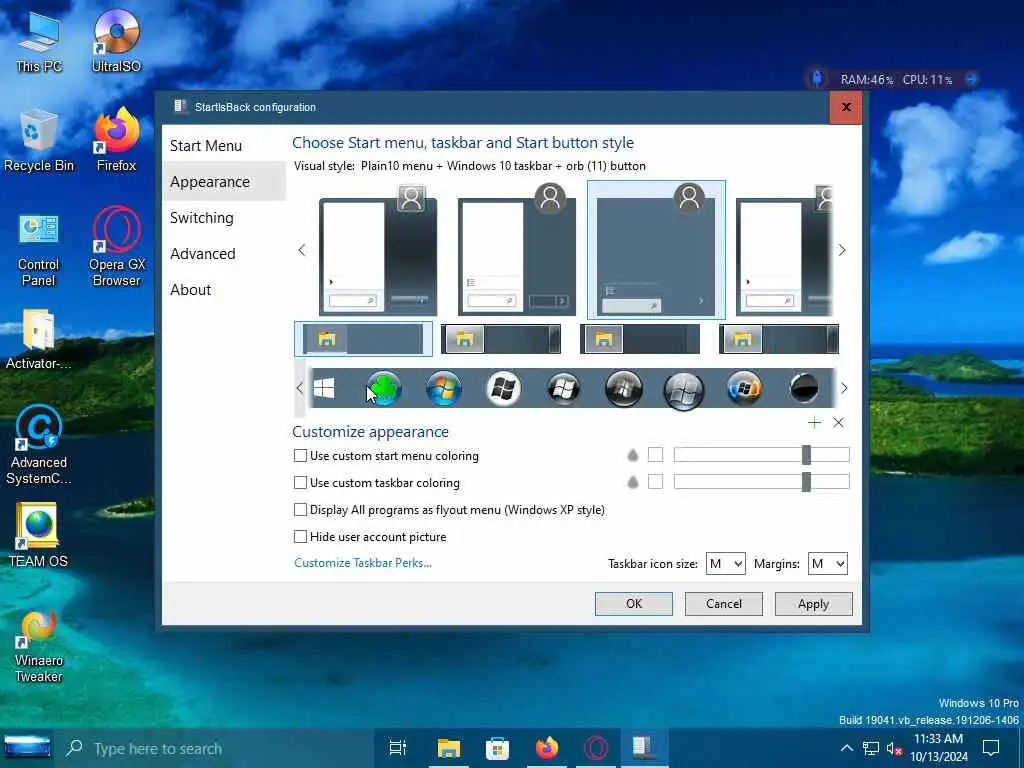The image size is (1024, 768).
Task: Click the Cancel button
Action: pos(724,604)
